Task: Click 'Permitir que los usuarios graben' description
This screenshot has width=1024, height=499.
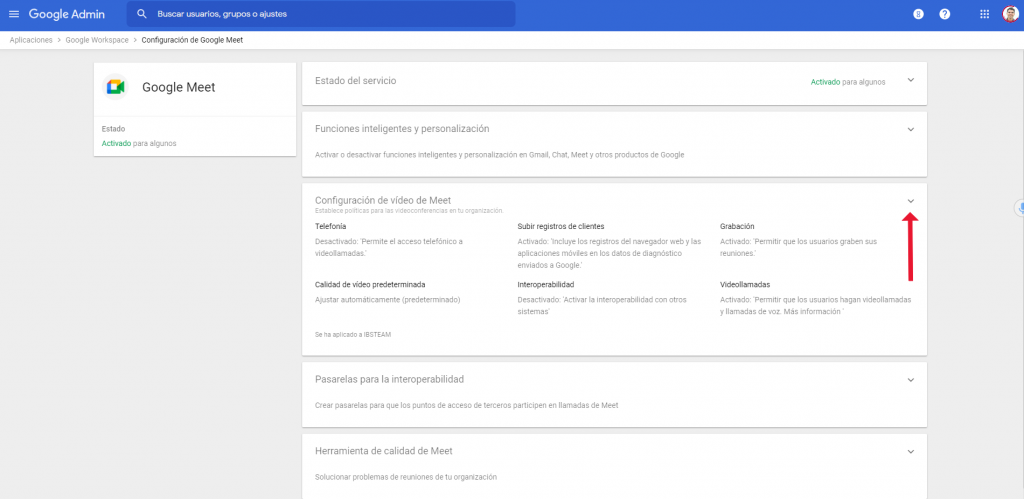Action: (798, 247)
